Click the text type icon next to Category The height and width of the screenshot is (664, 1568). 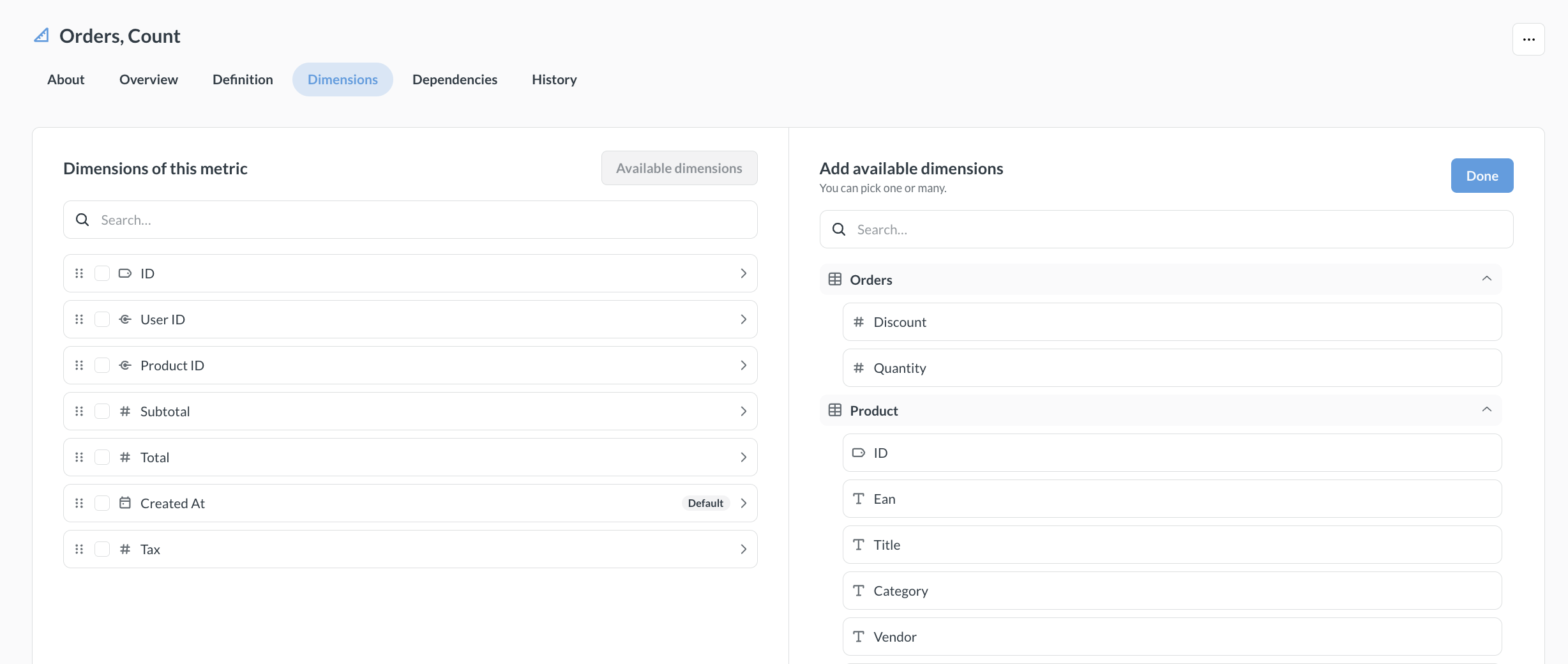(x=859, y=591)
